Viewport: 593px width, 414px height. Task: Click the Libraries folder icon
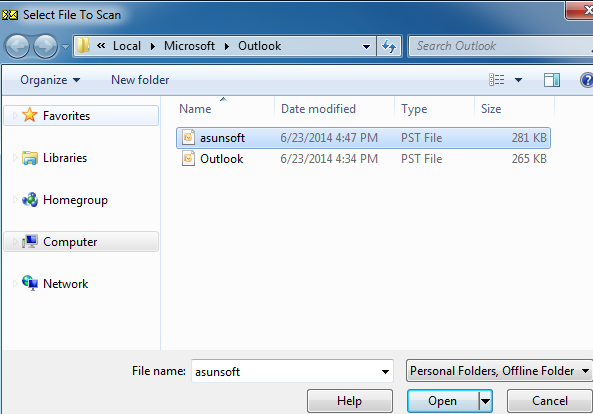coord(29,158)
